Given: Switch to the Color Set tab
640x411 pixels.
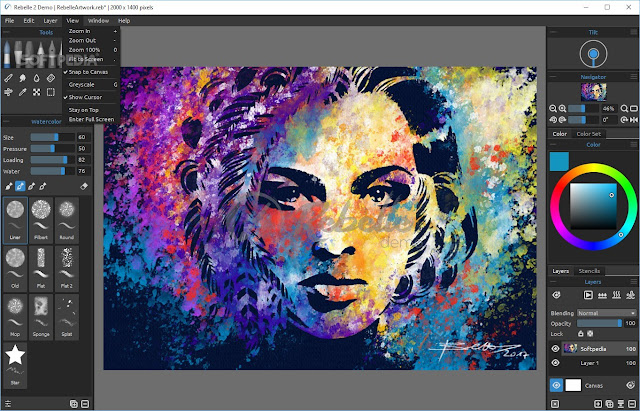Looking at the screenshot, I should click(x=590, y=133).
